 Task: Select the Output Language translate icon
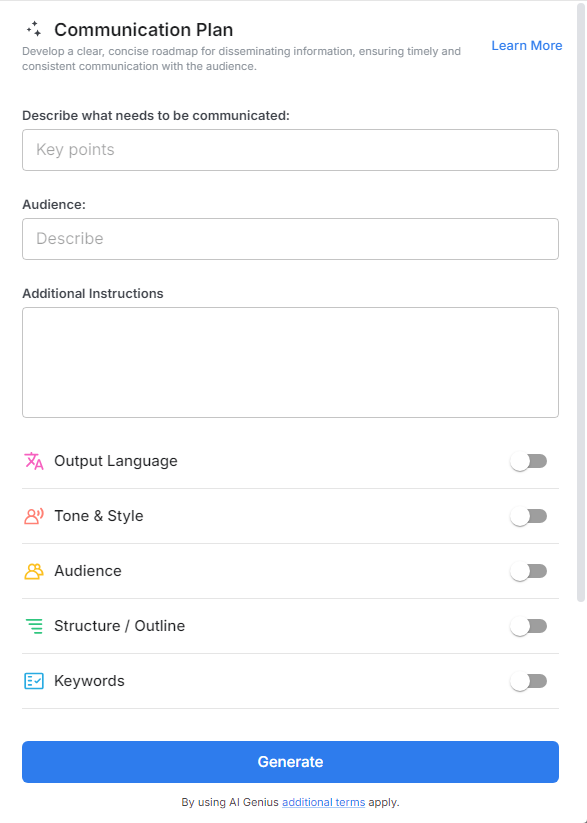32,461
